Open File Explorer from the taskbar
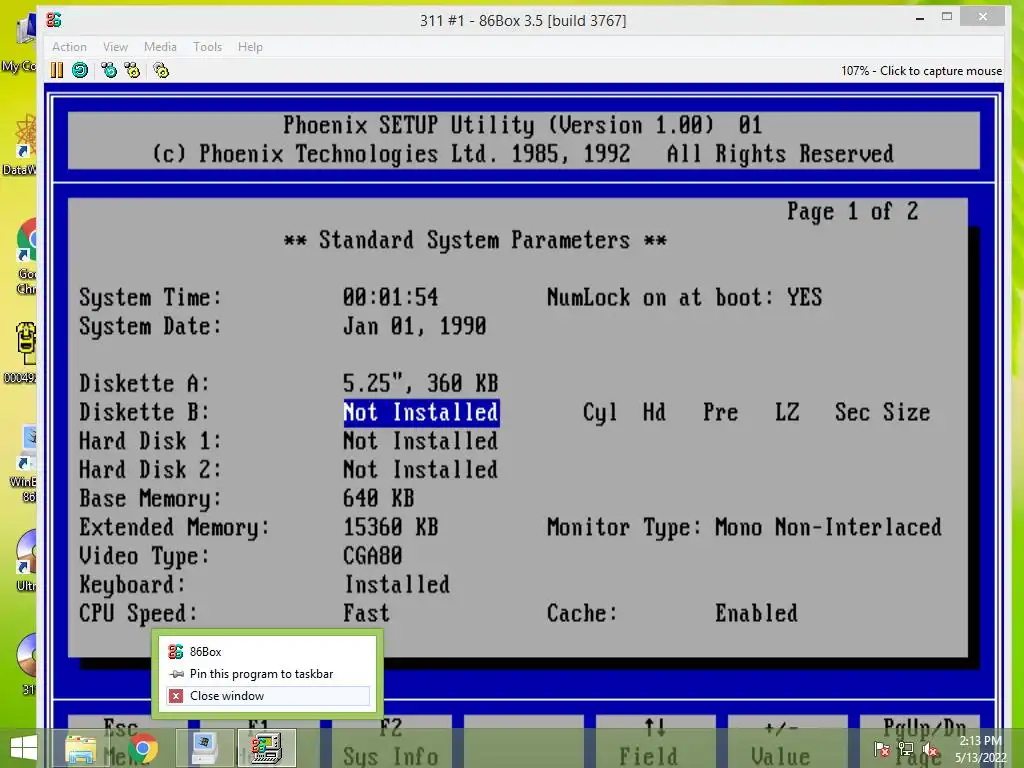1024x768 pixels. point(81,748)
